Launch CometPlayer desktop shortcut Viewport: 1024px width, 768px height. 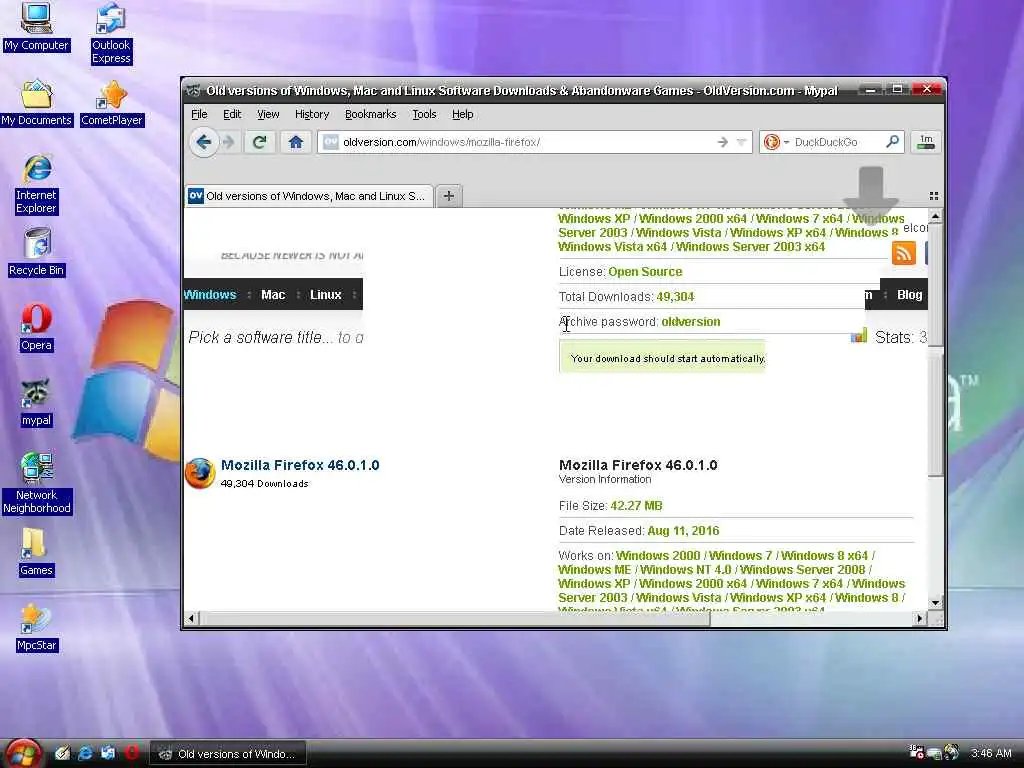pos(112,103)
